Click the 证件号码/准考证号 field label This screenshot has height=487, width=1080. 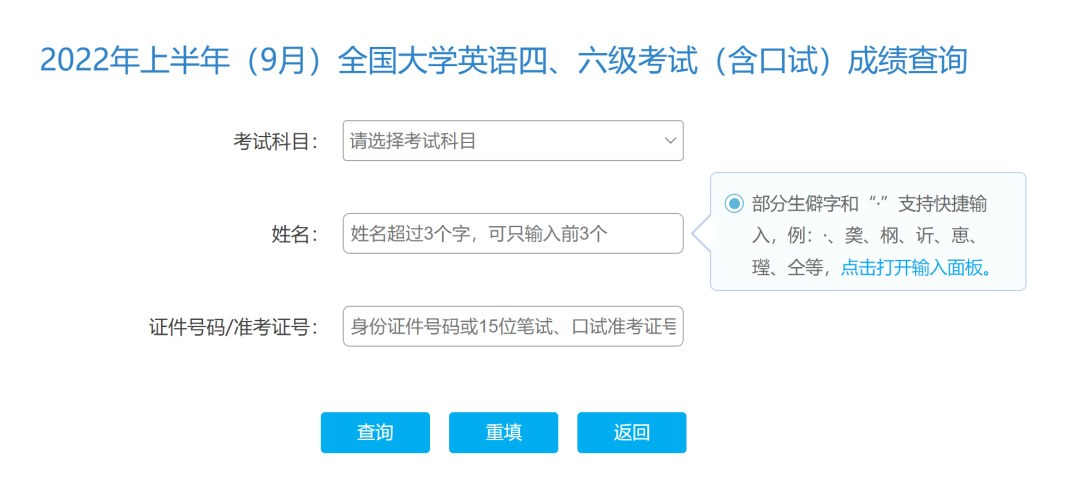233,327
